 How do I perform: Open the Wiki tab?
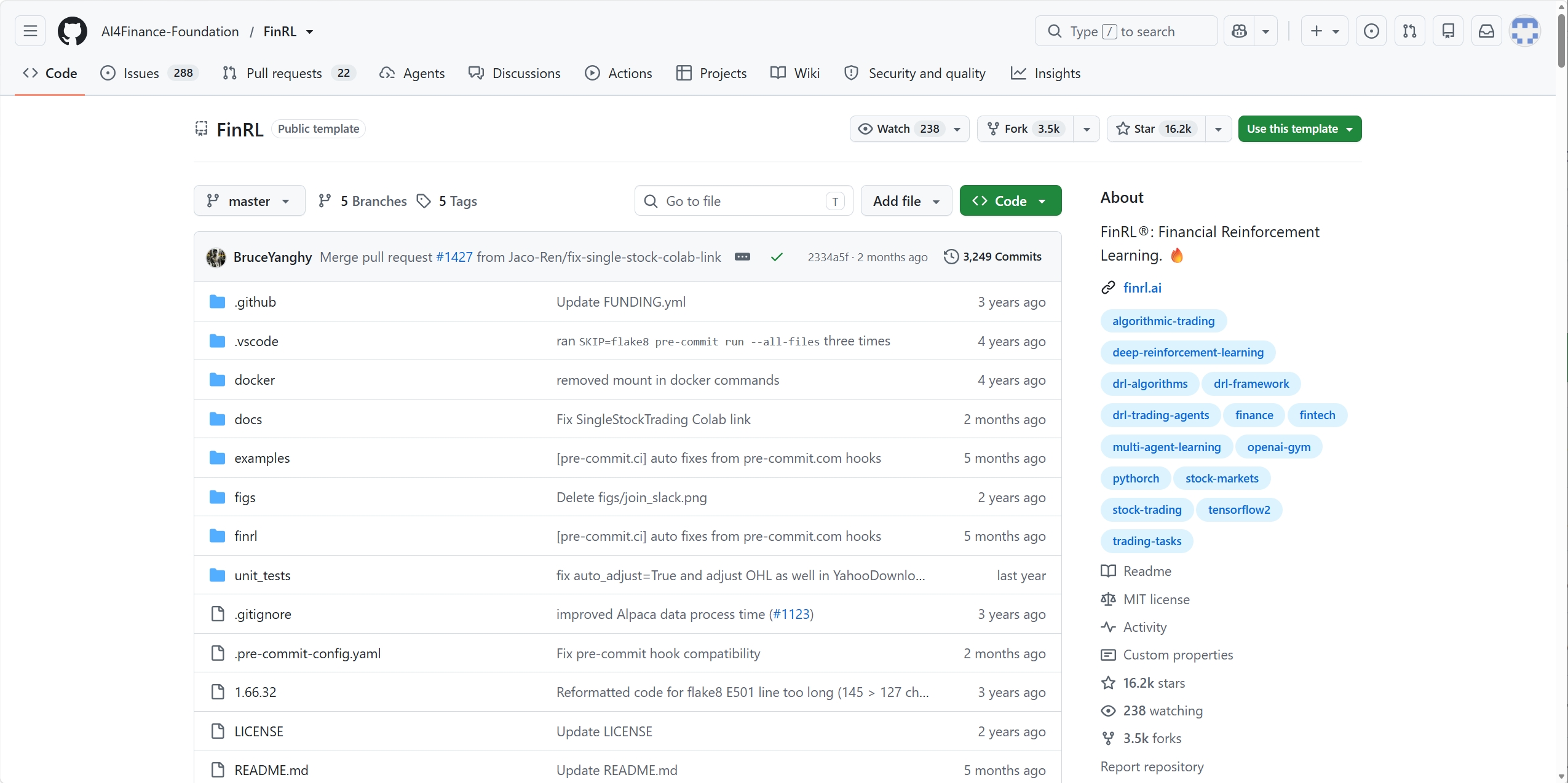[x=795, y=73]
